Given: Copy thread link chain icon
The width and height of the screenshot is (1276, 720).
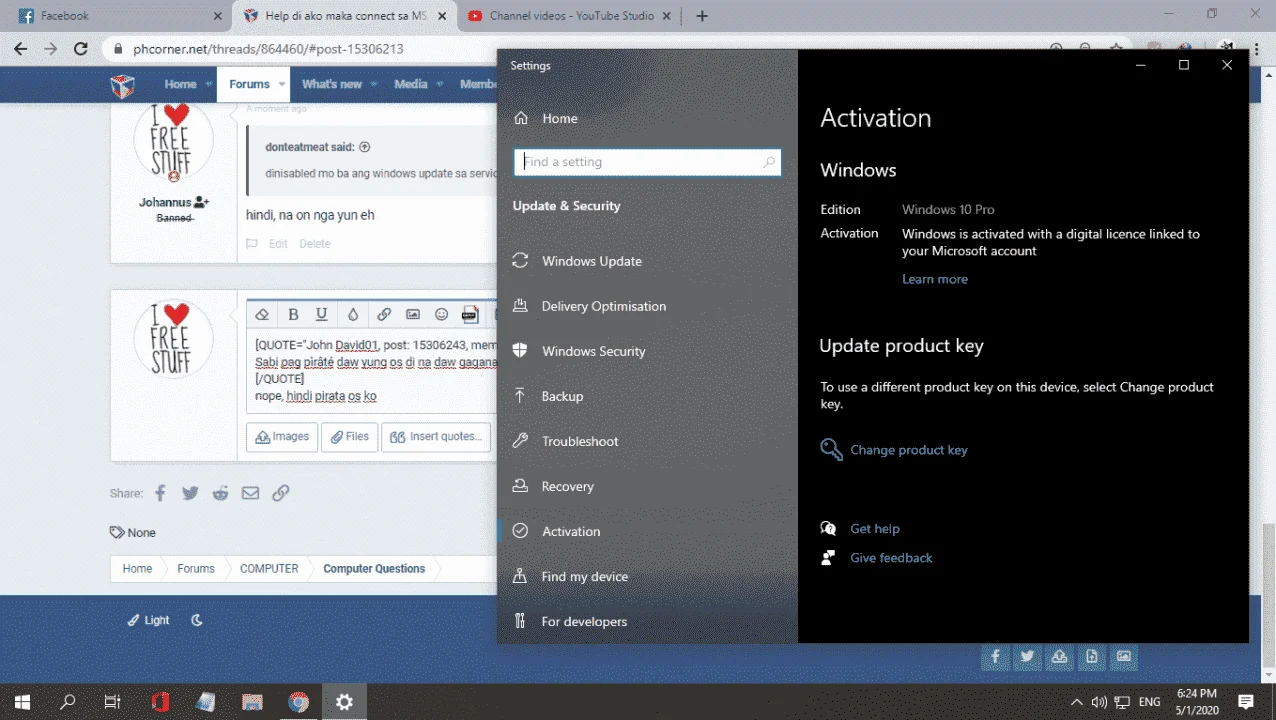Looking at the screenshot, I should pos(281,493).
